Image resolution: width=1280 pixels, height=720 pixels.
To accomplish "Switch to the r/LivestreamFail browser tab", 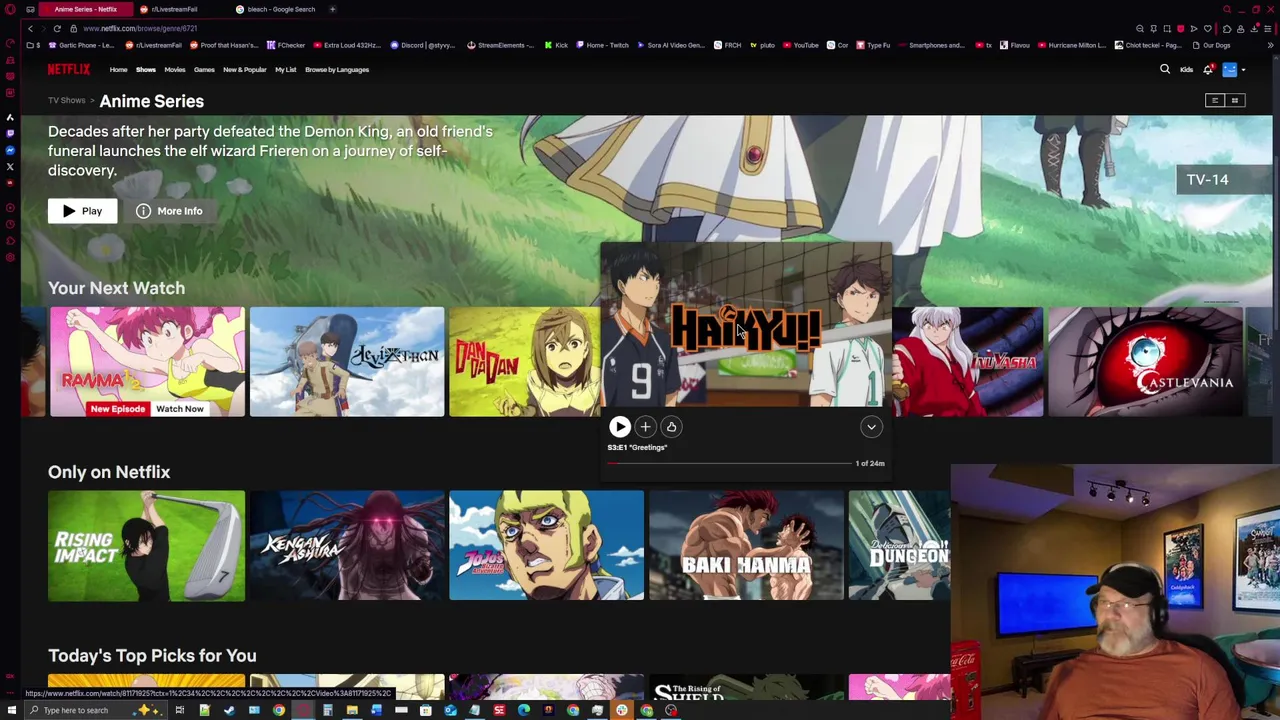I will coord(176,9).
